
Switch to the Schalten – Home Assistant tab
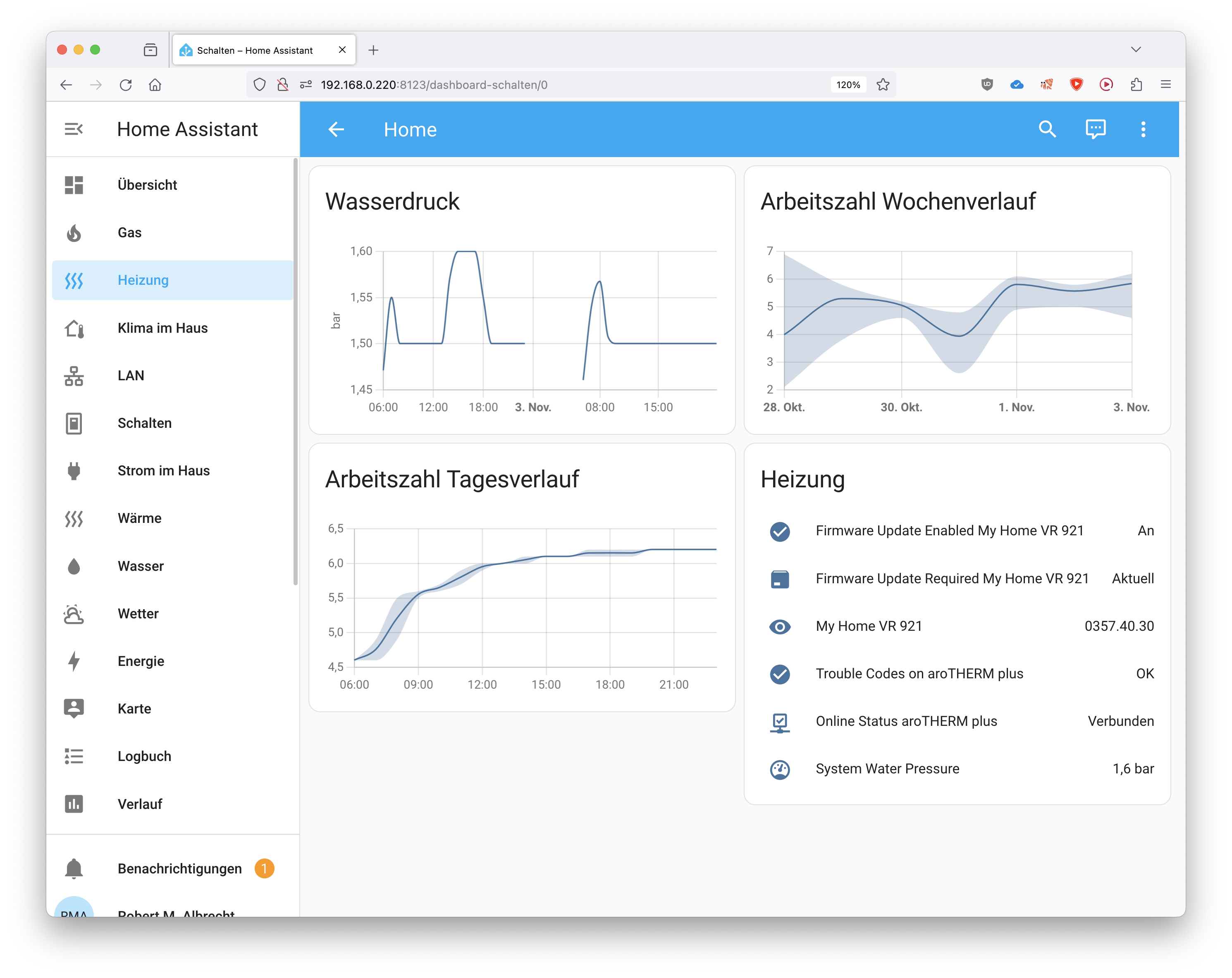255,50
